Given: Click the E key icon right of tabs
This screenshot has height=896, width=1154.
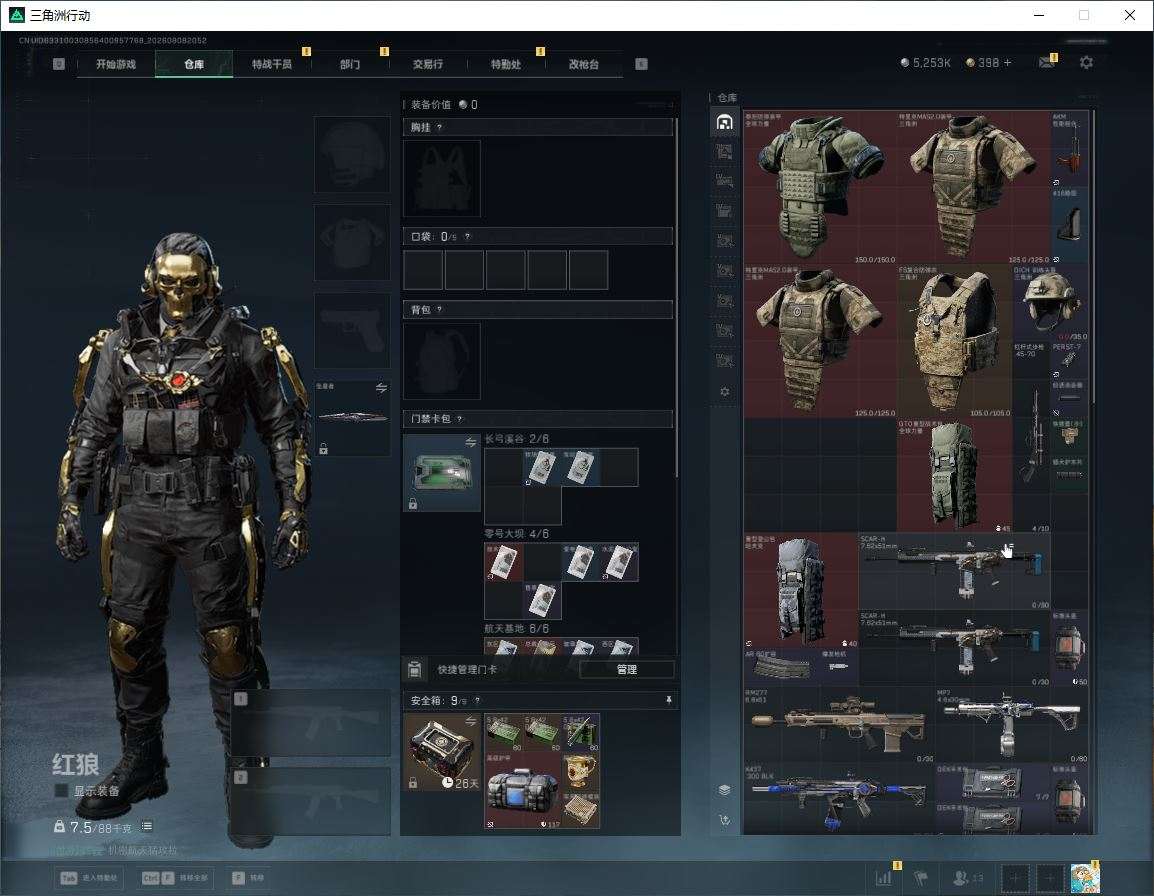Looking at the screenshot, I should pyautogui.click(x=641, y=64).
